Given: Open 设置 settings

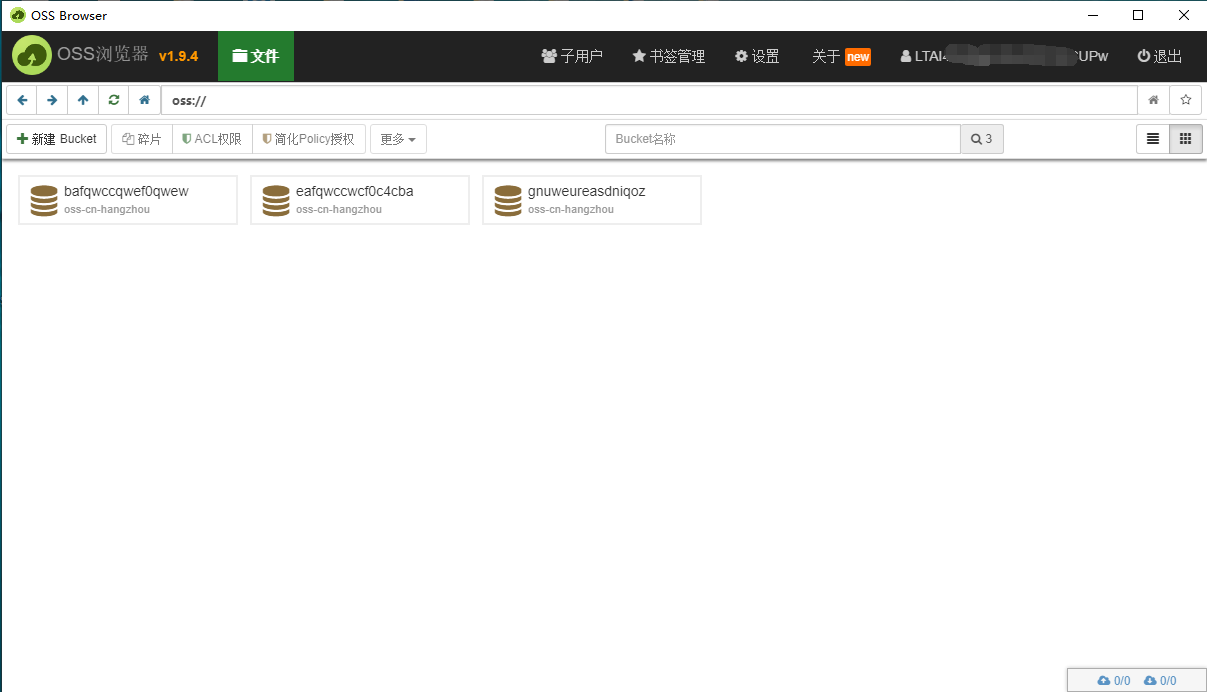Looking at the screenshot, I should (757, 56).
